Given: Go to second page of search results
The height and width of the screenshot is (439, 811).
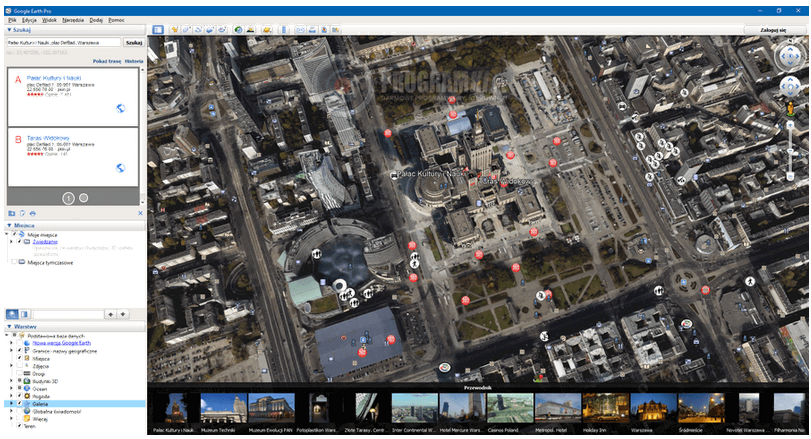Looking at the screenshot, I should point(83,198).
